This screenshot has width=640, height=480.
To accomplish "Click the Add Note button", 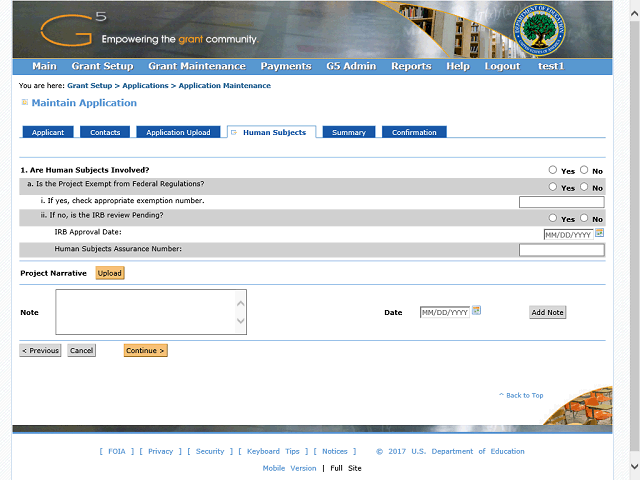I will 547,312.
